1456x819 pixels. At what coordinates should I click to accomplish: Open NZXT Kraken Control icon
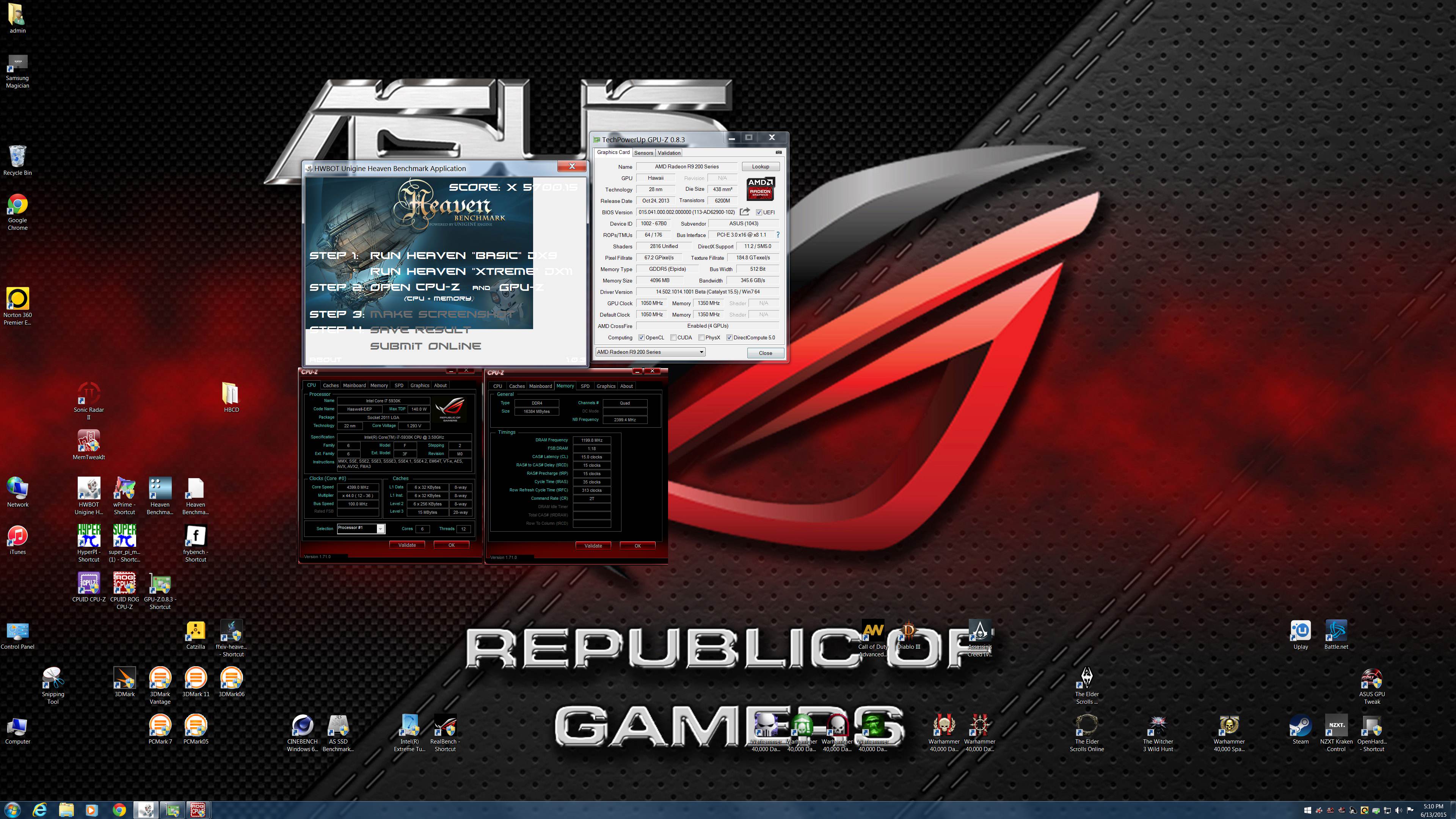click(1336, 733)
